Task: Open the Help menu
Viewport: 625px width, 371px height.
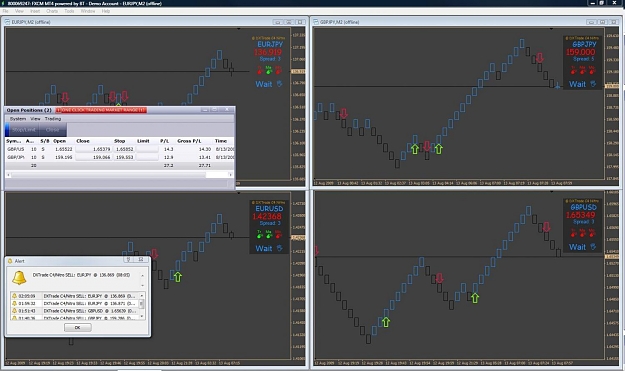Action: pos(106,11)
